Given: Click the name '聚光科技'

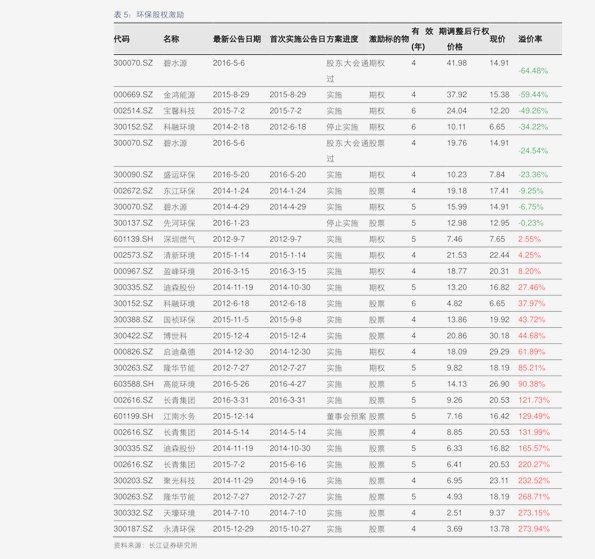Looking at the screenshot, I should [x=179, y=480].
